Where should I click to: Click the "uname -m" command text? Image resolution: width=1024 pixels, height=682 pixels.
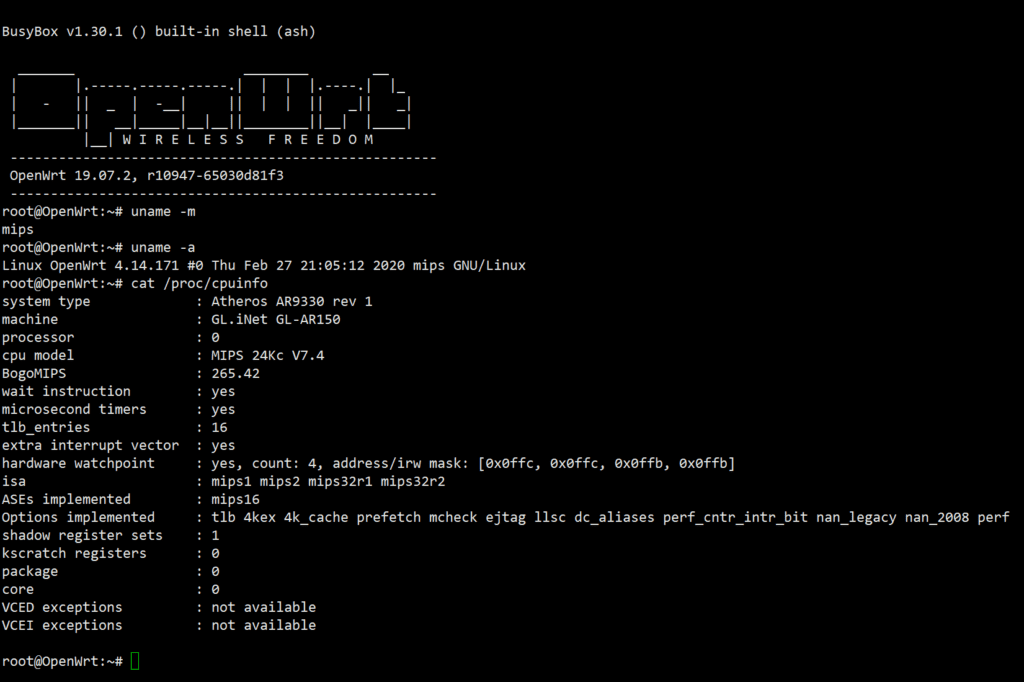click(x=163, y=211)
